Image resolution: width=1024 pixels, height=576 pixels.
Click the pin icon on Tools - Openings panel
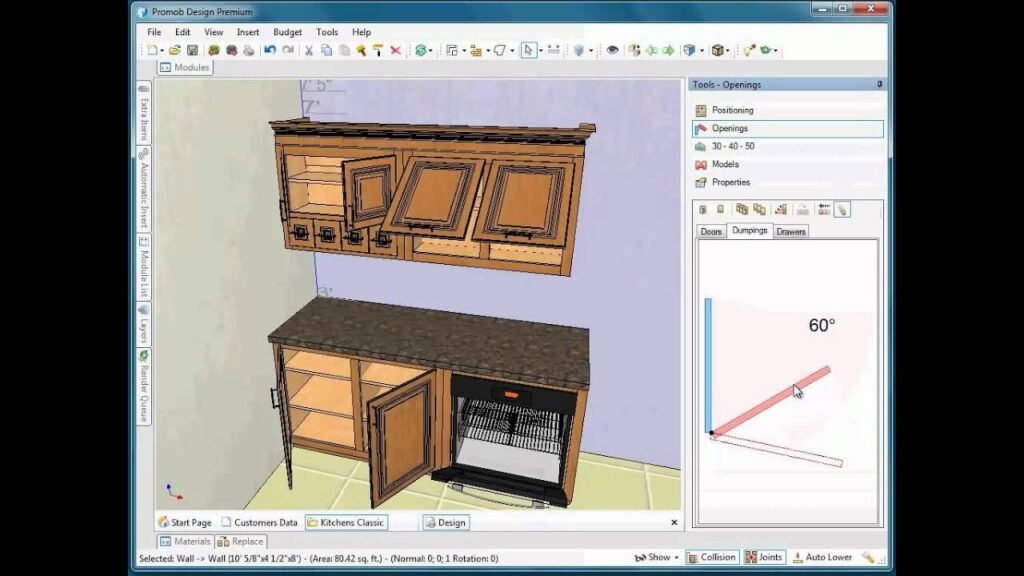[x=879, y=84]
